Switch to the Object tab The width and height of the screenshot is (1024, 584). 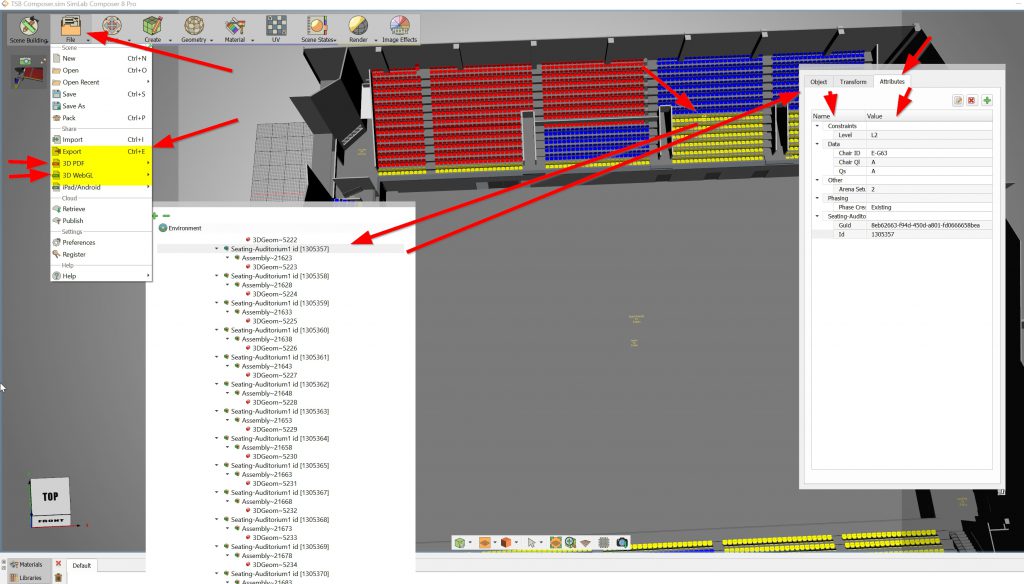tap(819, 81)
